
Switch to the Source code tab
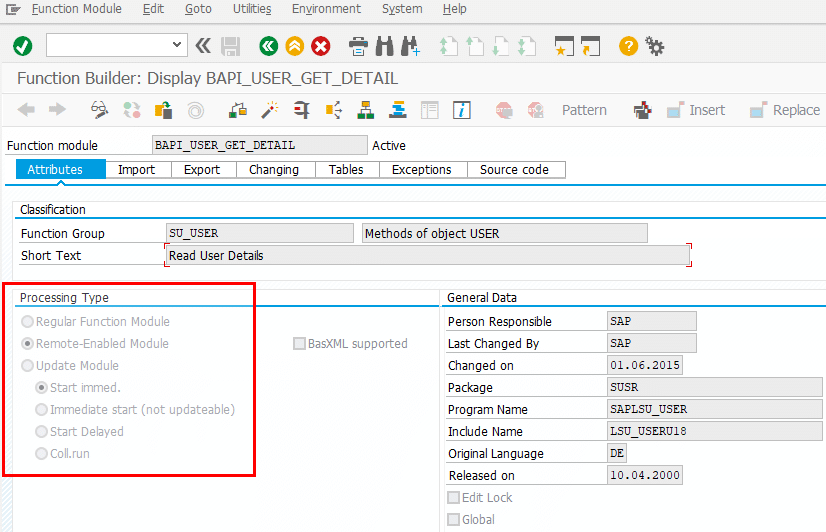517,170
